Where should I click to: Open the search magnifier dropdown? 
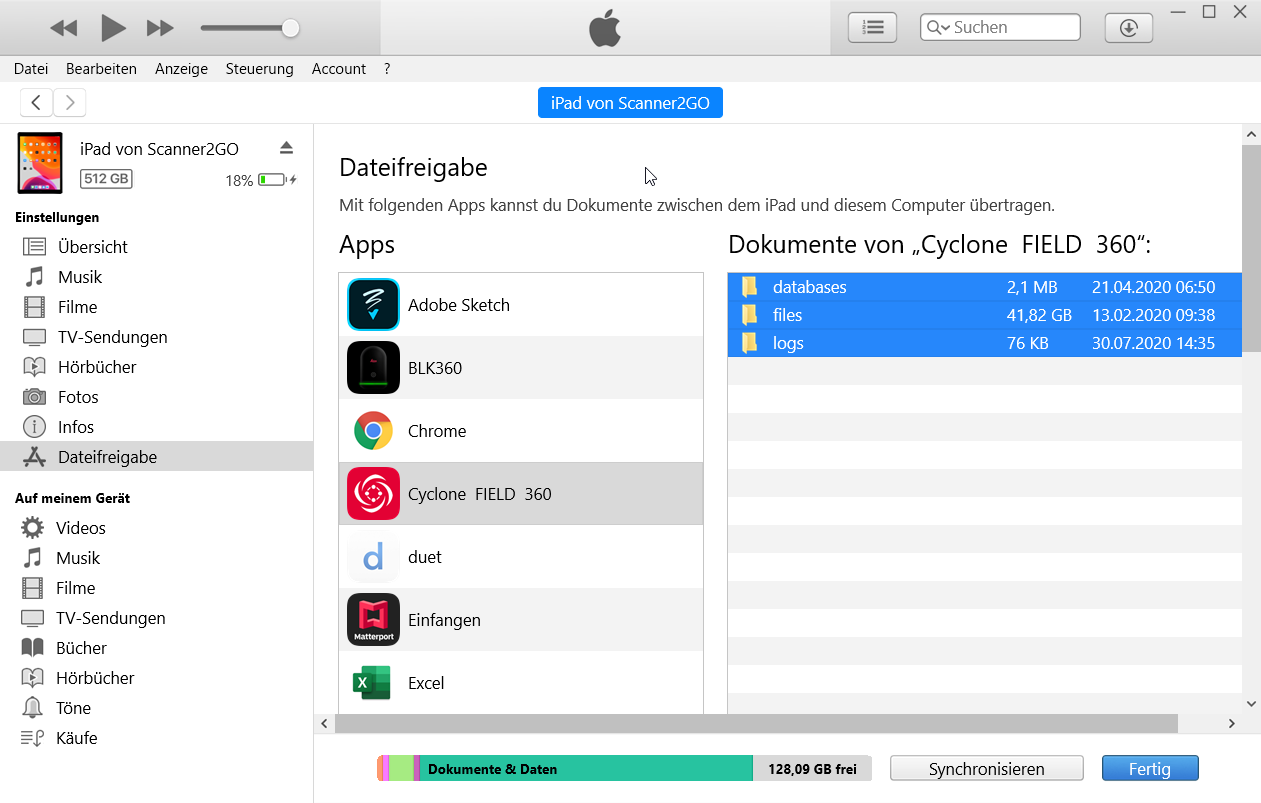click(x=939, y=28)
